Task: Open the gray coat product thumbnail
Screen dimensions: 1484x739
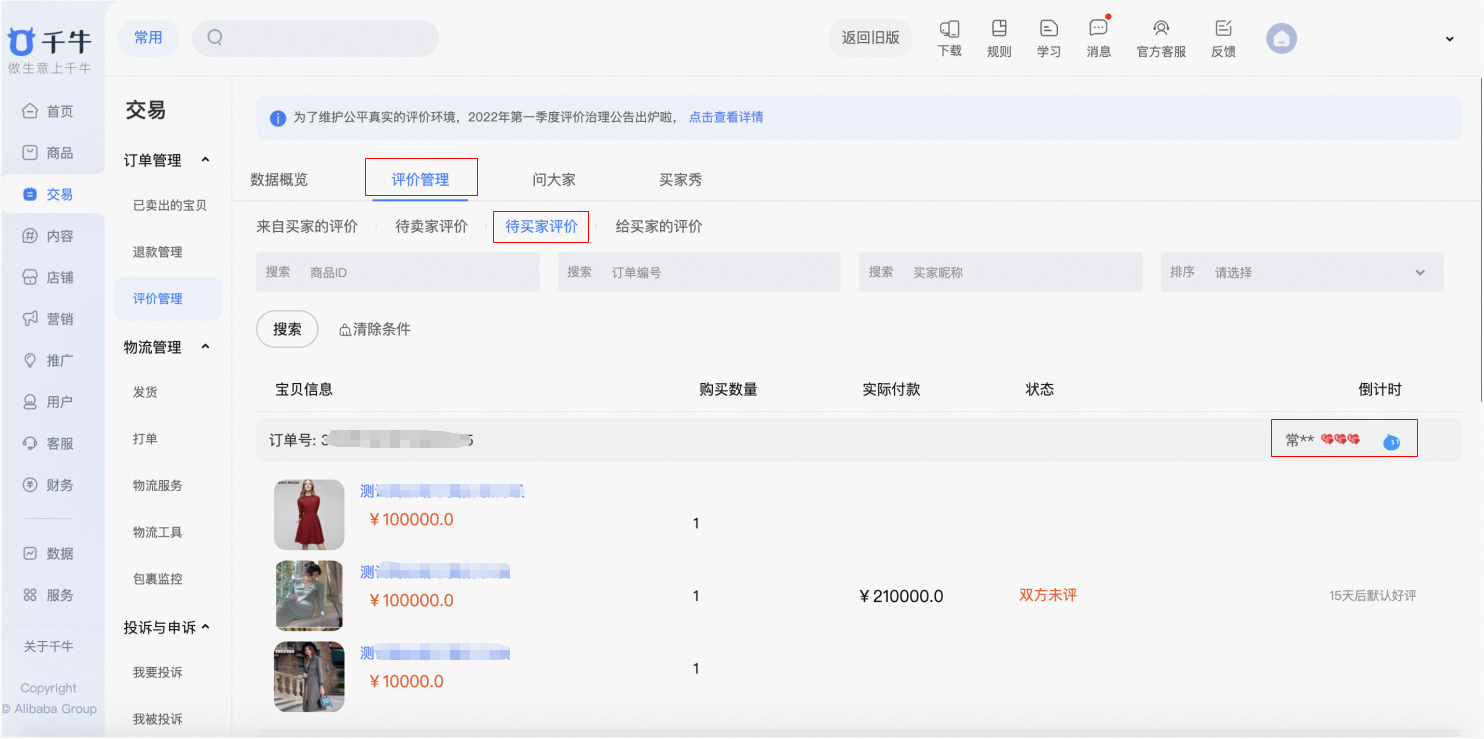Action: click(309, 676)
